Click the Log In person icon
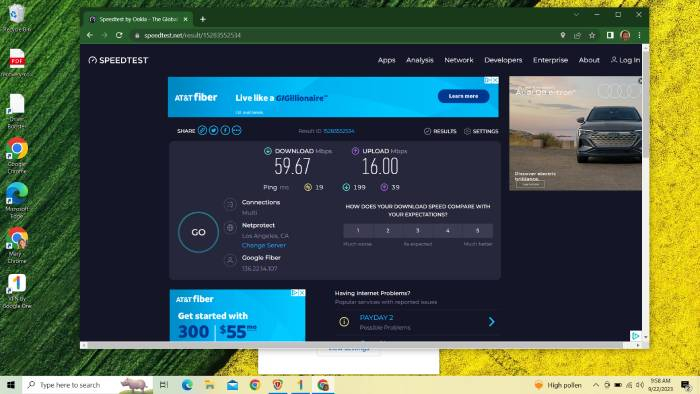This screenshot has width=700, height=394. (x=614, y=59)
